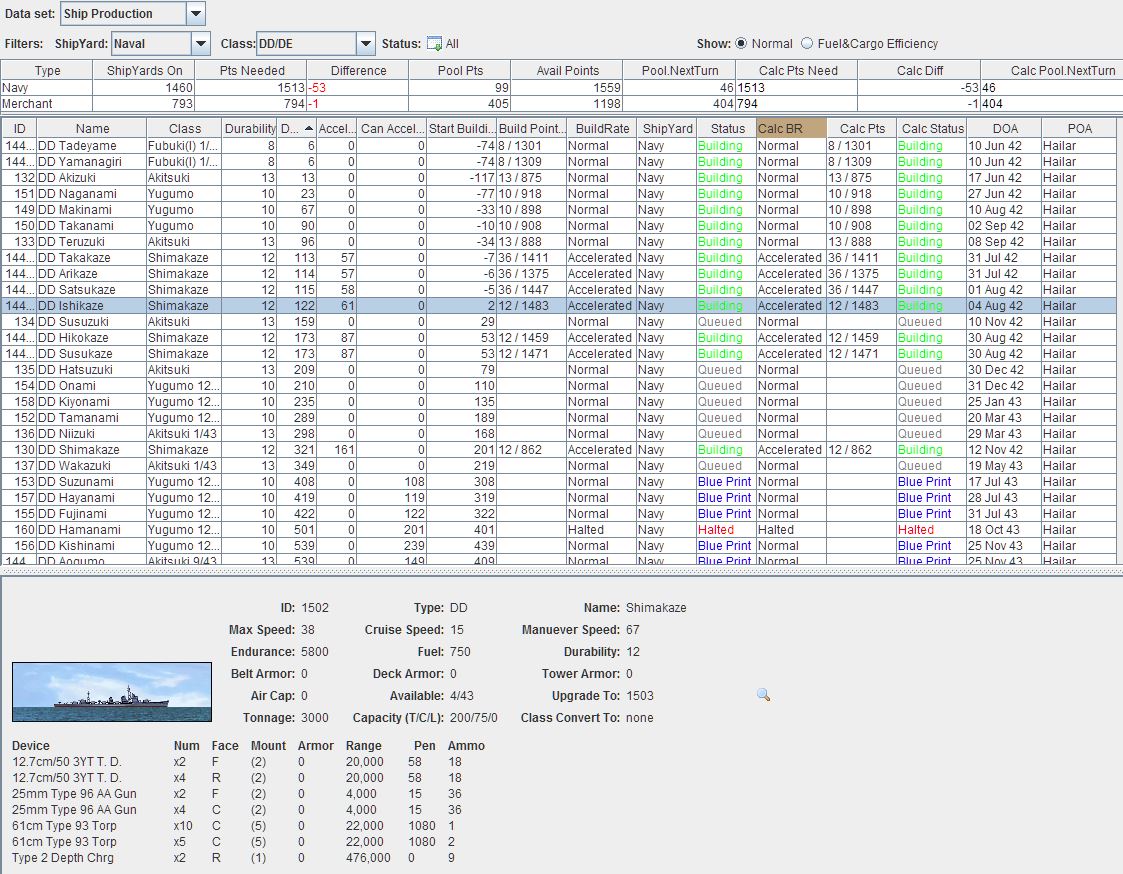Open the Data set dropdown arrow

(x=196, y=14)
